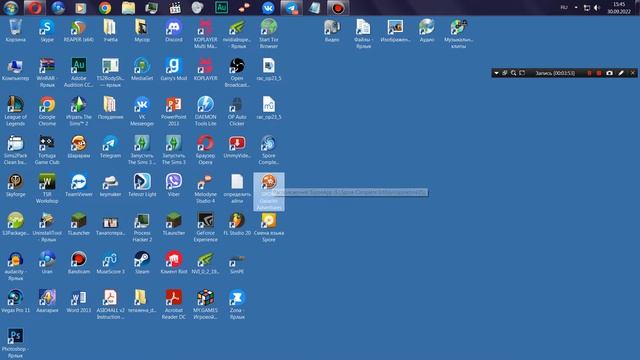Take a screenshot with camera icon
The width and height of the screenshot is (640, 360).
609,73
